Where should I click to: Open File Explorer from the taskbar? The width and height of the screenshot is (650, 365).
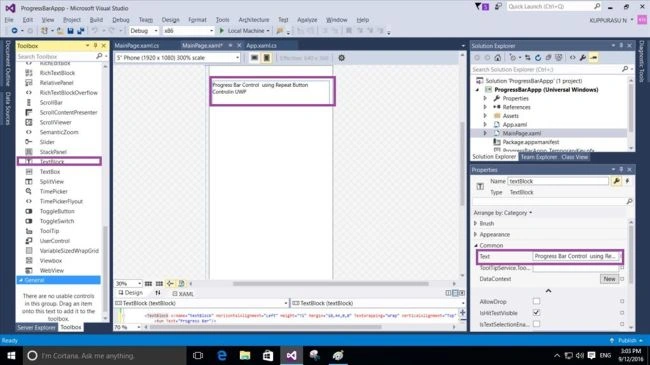[245, 355]
